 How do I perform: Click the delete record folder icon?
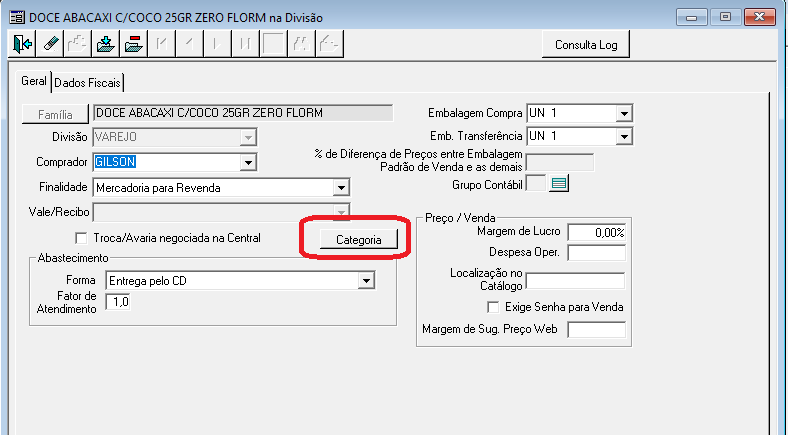point(134,44)
